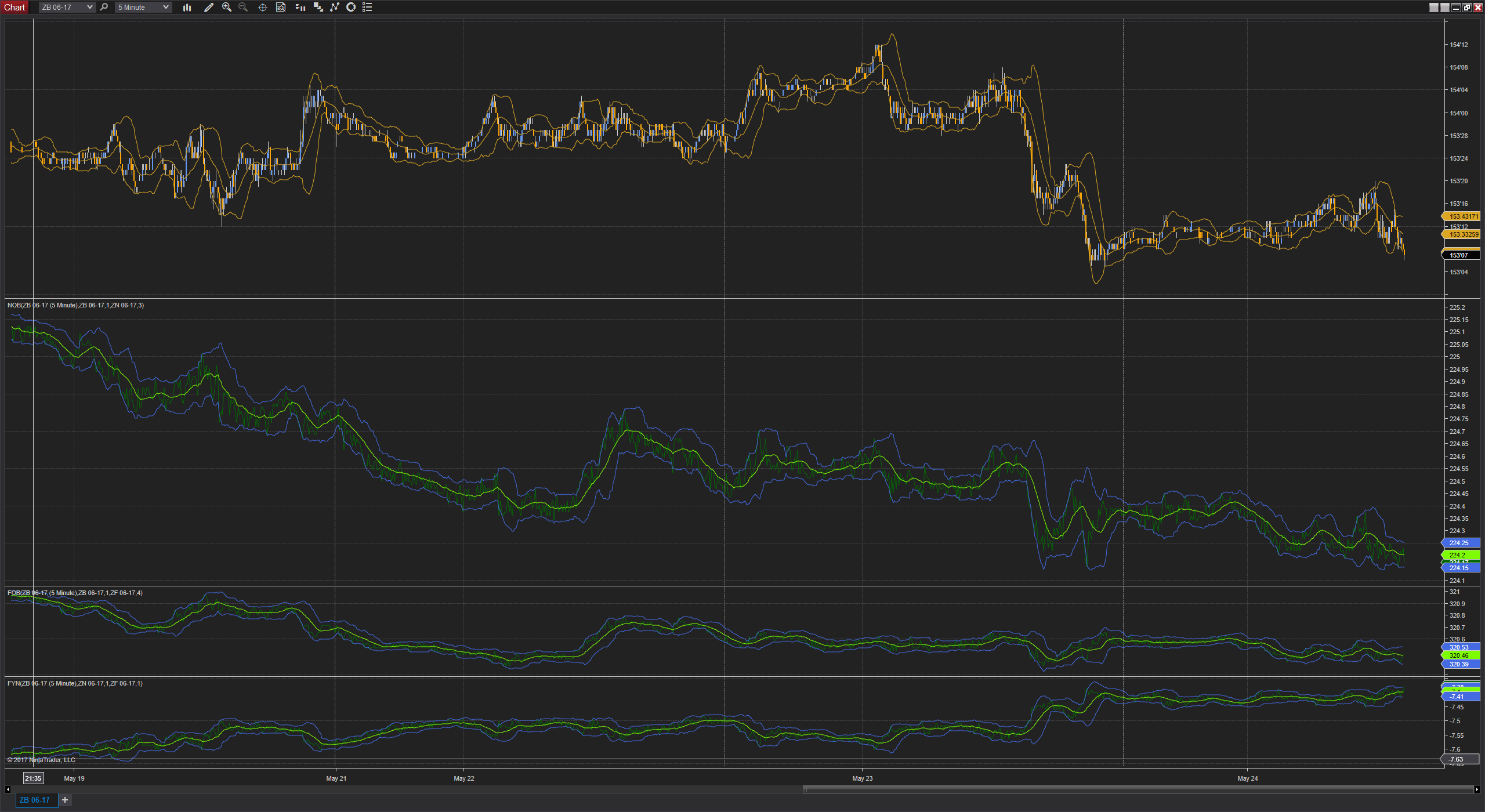
Task: Open the Data Series overlapping squares icon
Action: pyautogui.click(x=318, y=8)
